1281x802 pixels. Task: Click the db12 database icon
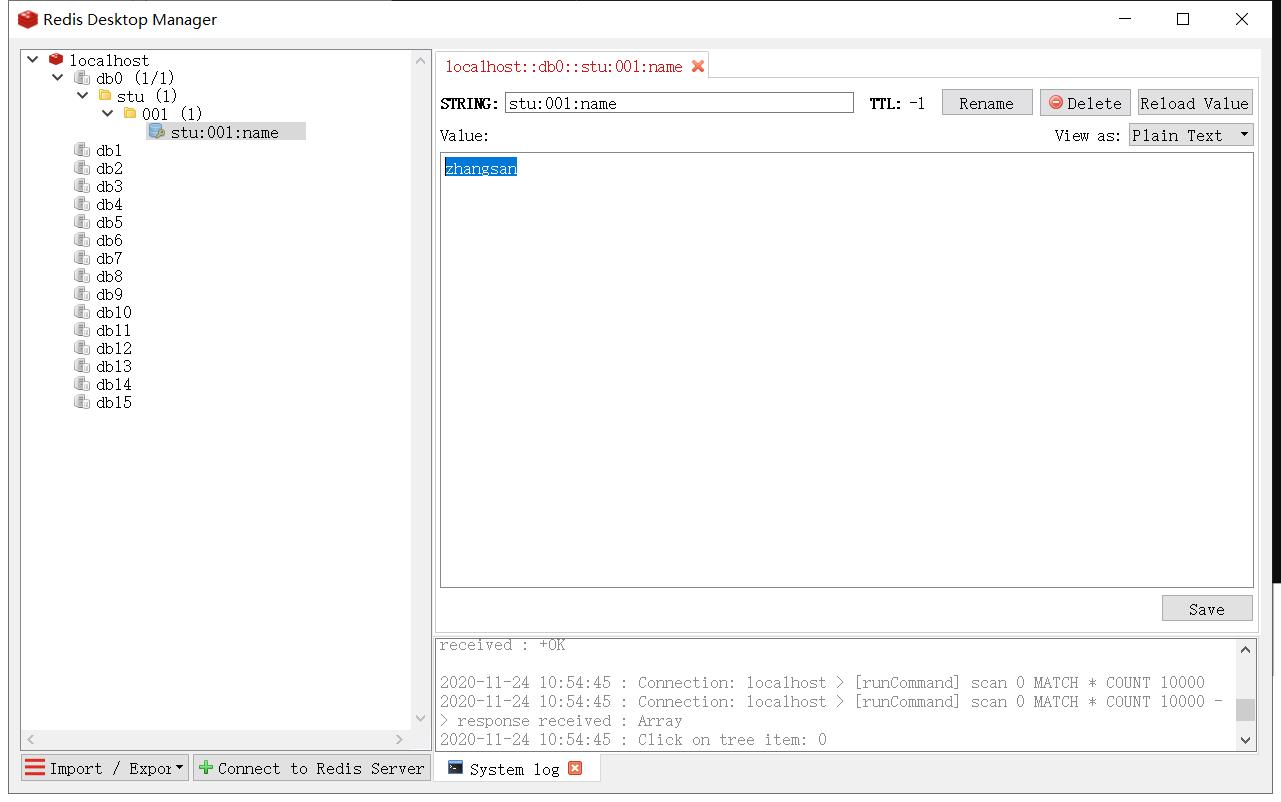[82, 348]
